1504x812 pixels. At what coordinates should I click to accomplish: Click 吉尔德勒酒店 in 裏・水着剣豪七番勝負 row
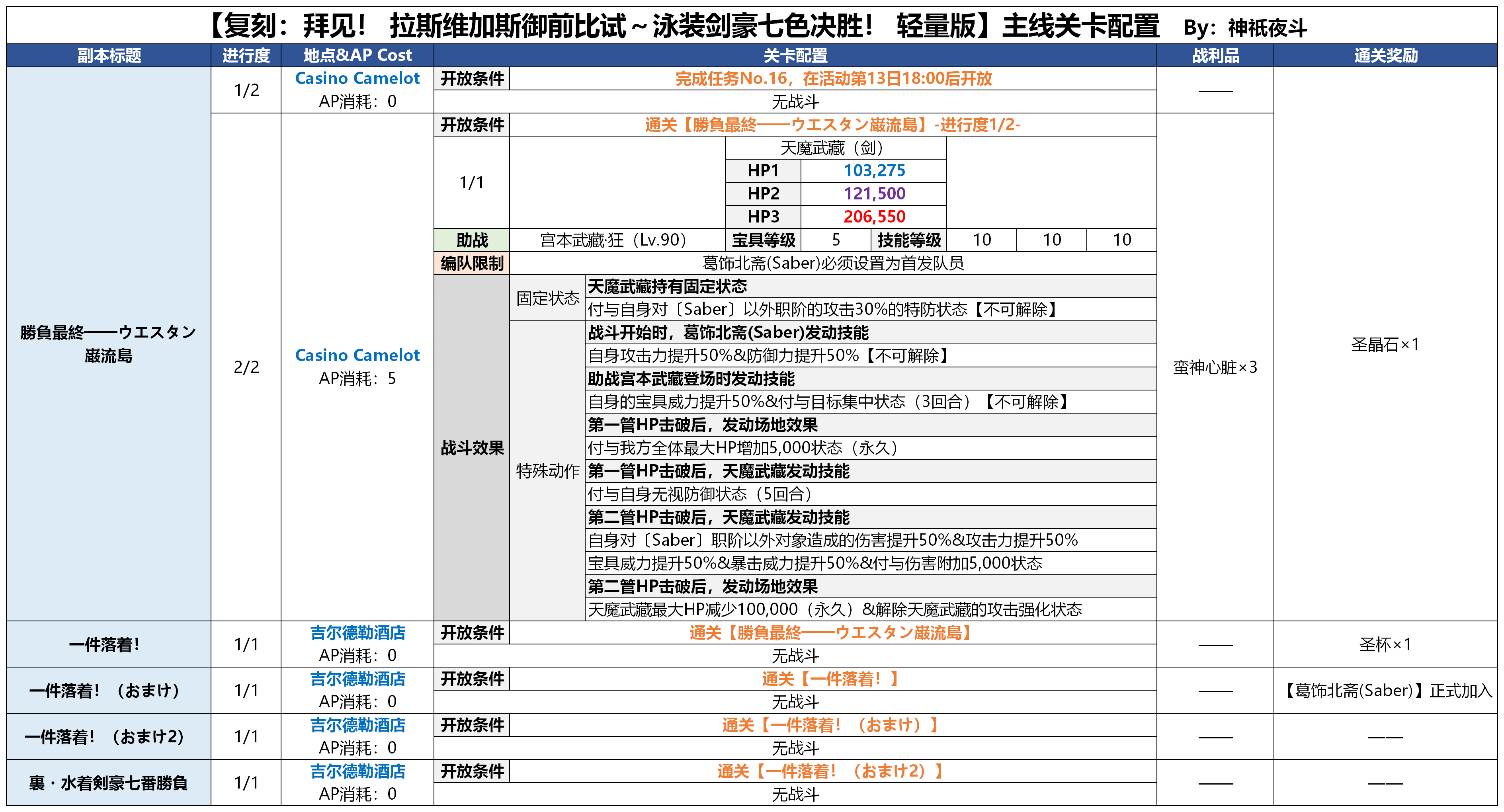[x=357, y=771]
